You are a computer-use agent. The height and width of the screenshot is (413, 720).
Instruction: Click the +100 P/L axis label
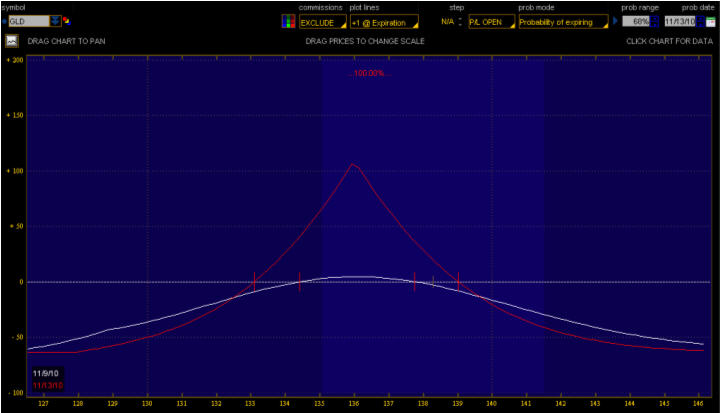[15, 171]
